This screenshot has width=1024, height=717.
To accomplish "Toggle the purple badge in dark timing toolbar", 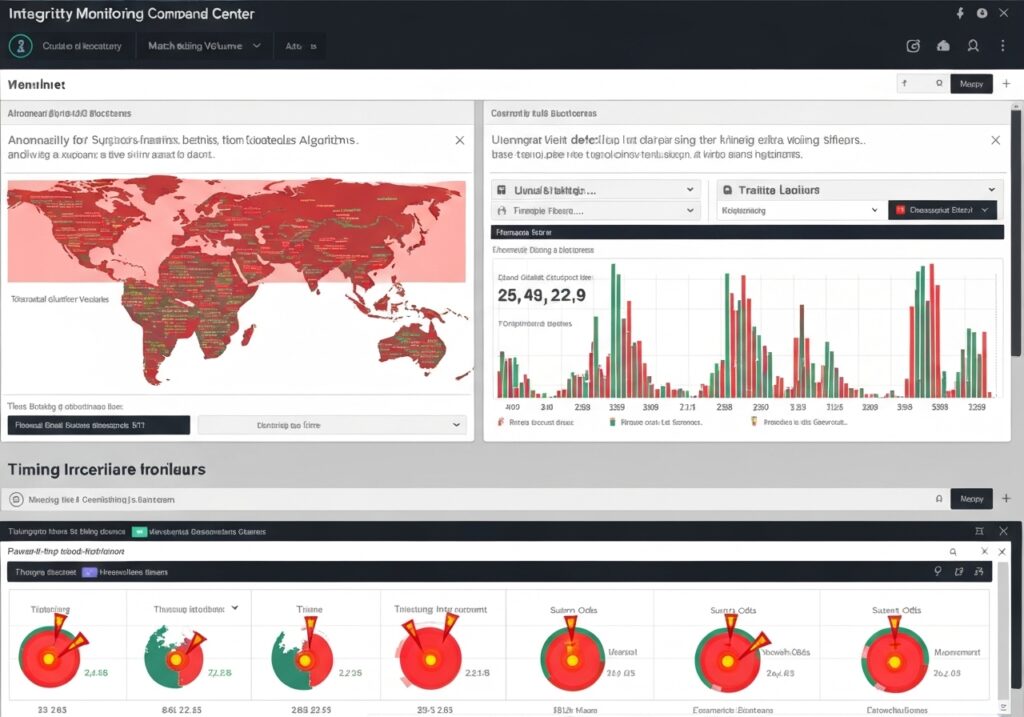I will click(x=89, y=572).
